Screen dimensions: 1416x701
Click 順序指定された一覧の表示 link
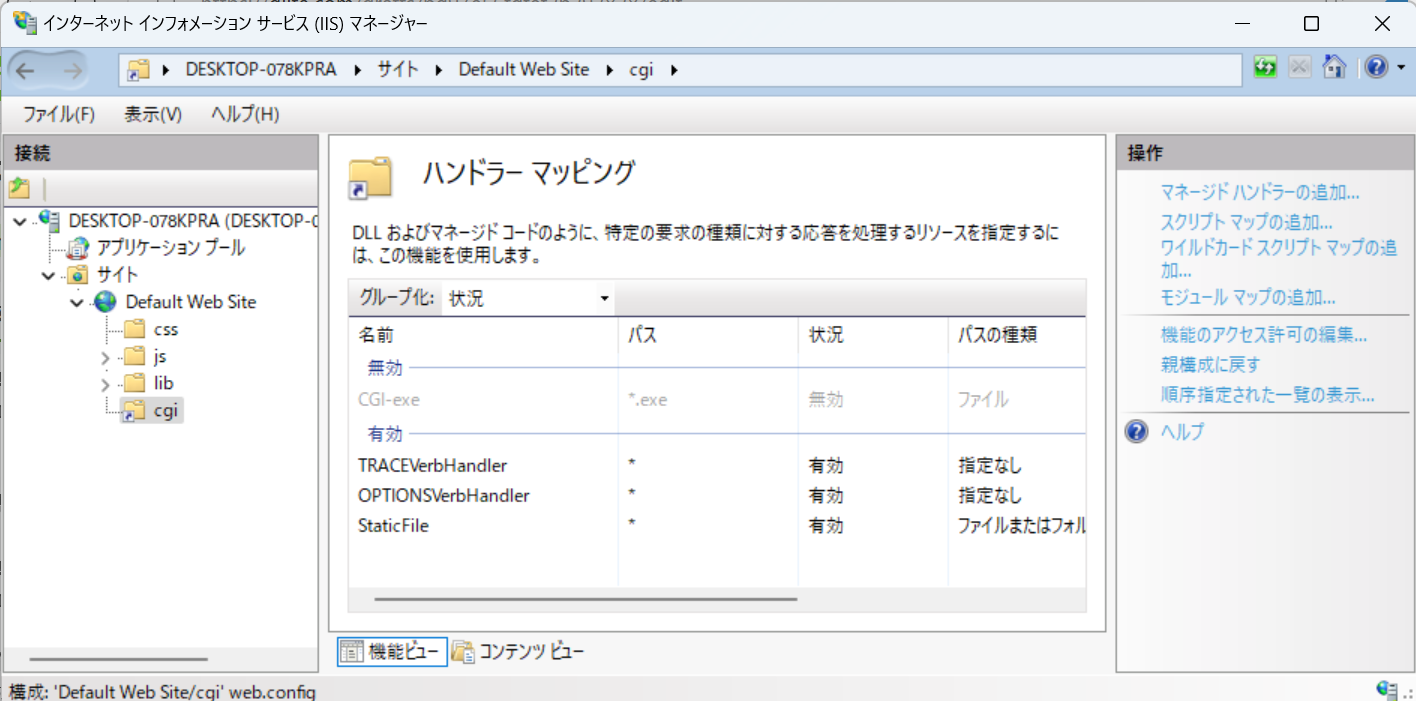pyautogui.click(x=1268, y=395)
